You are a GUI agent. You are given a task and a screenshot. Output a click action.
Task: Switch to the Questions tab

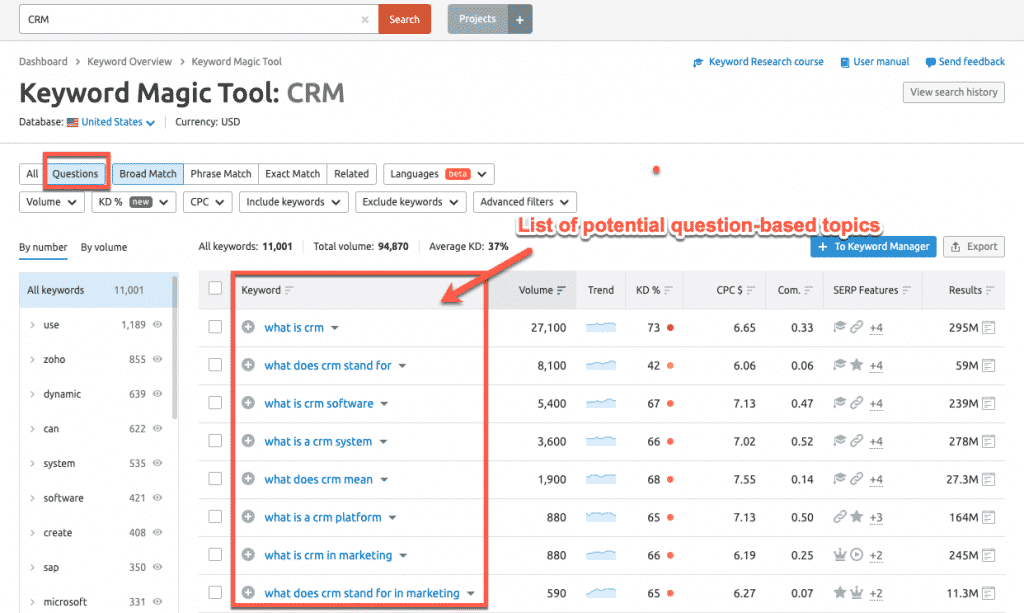tap(75, 172)
